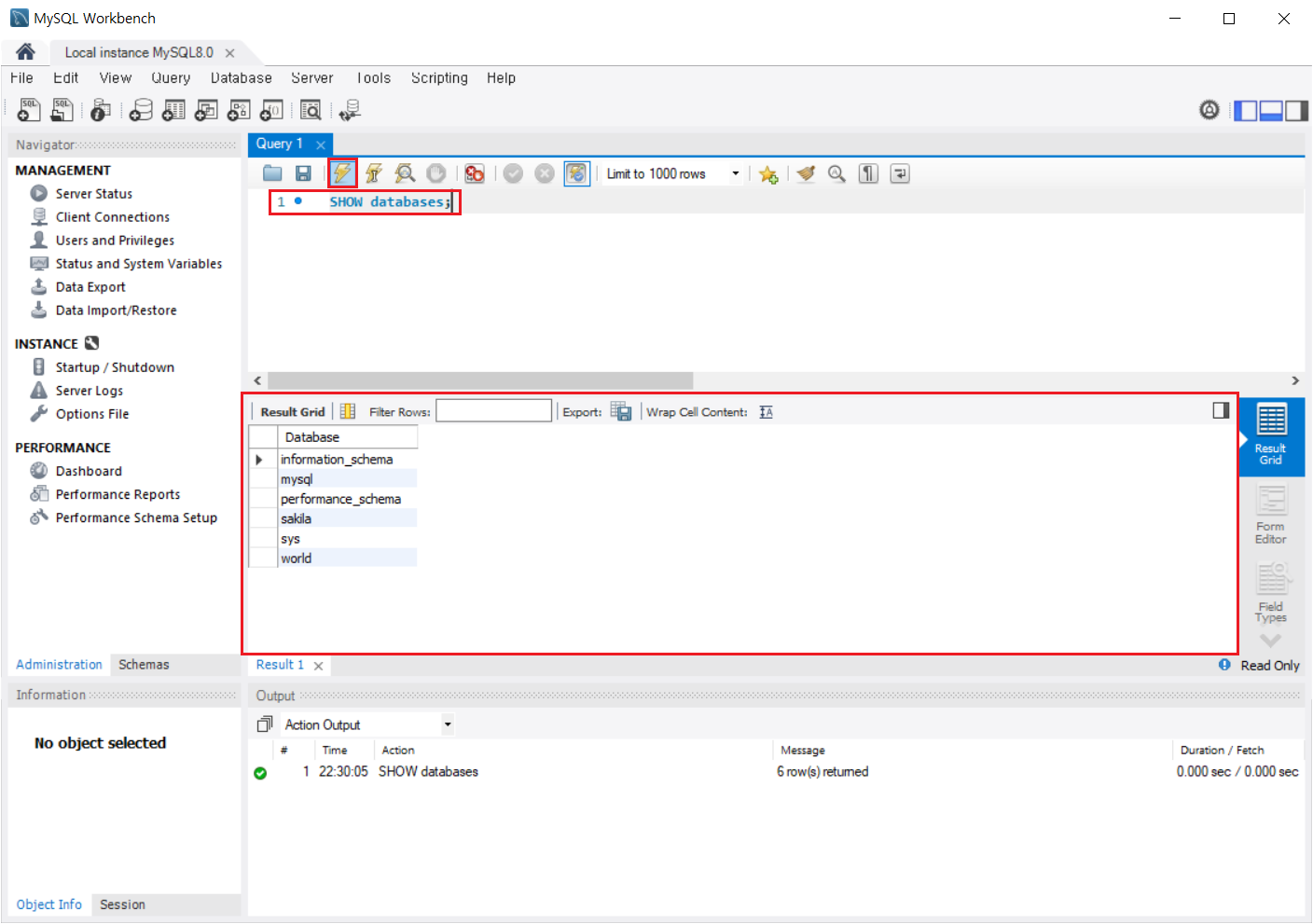Toggle the right sidebar panel
This screenshot has height=924, width=1313.
coord(1297,111)
